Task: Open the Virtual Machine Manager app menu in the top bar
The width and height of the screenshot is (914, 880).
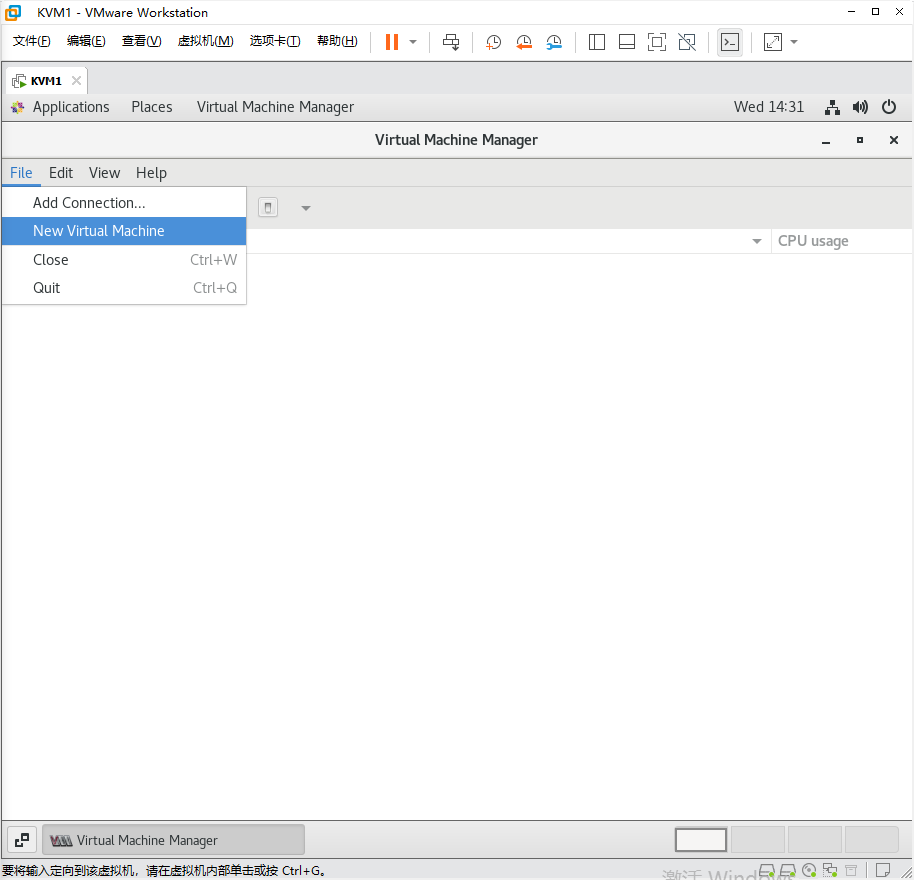Action: tap(275, 107)
